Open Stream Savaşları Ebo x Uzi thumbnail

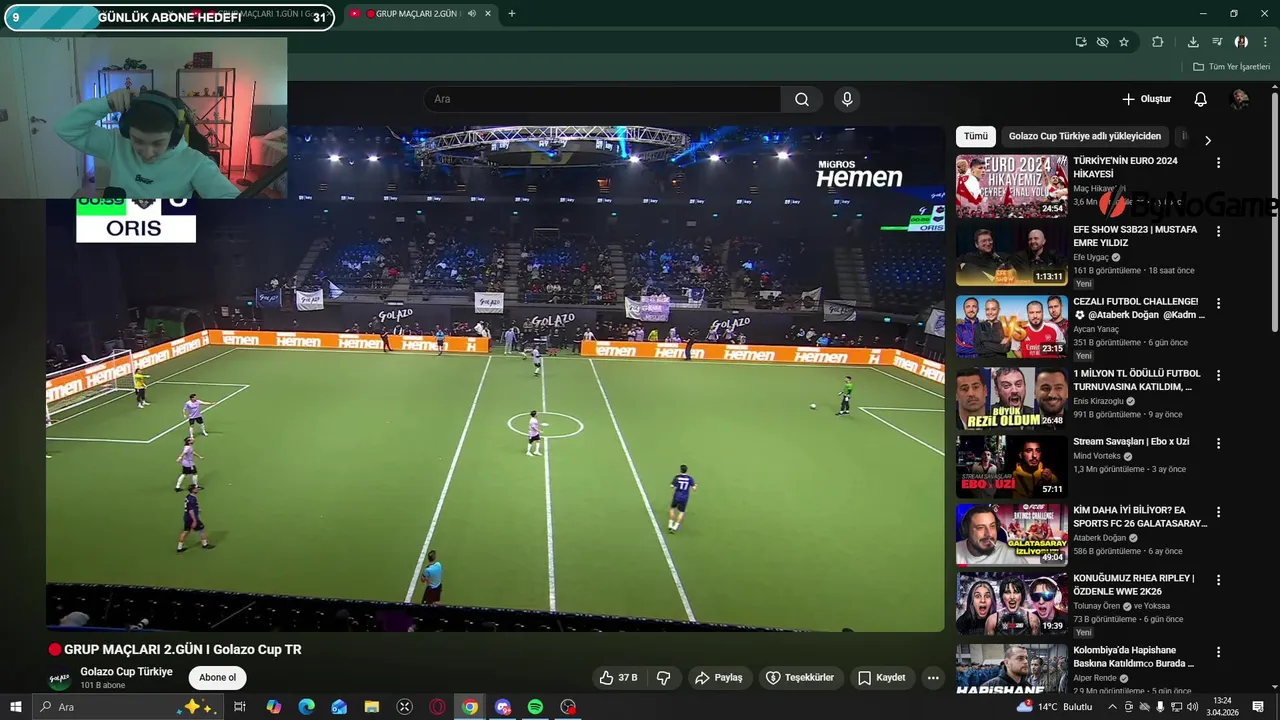coord(1011,466)
